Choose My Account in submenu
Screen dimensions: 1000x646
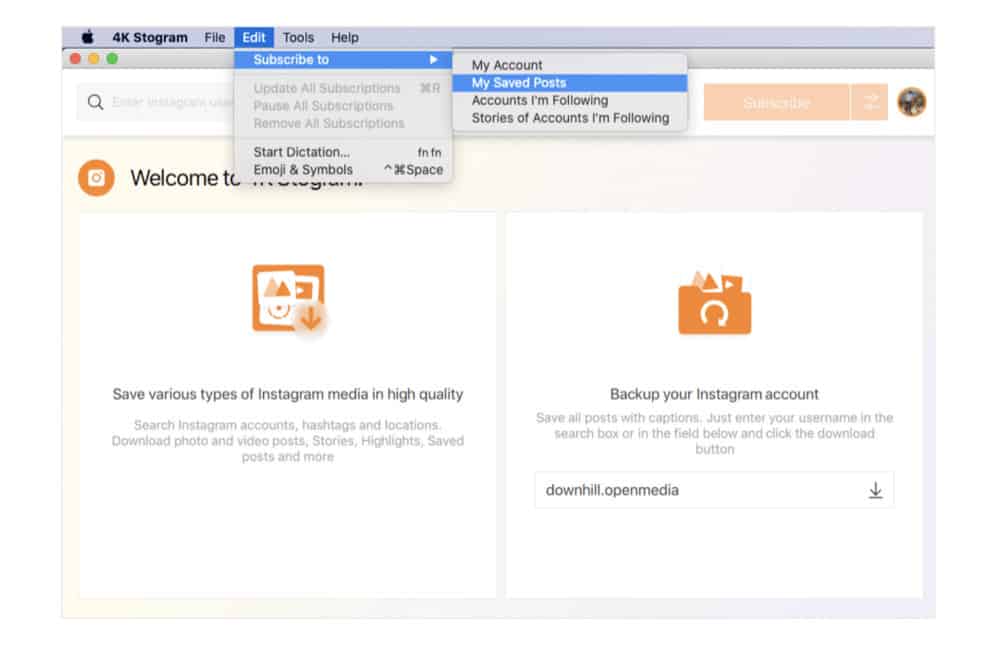570,65
